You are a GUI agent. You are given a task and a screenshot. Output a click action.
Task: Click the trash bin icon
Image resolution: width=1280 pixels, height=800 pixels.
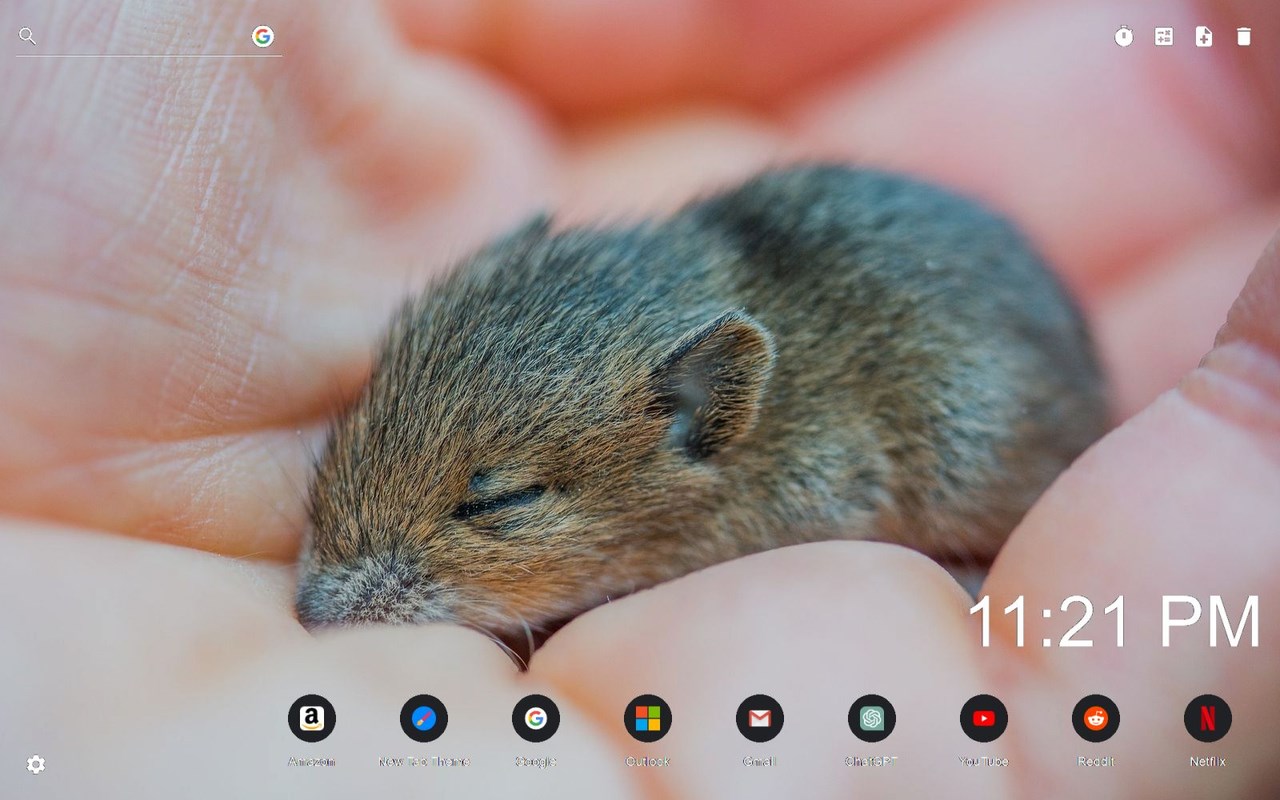point(1244,37)
